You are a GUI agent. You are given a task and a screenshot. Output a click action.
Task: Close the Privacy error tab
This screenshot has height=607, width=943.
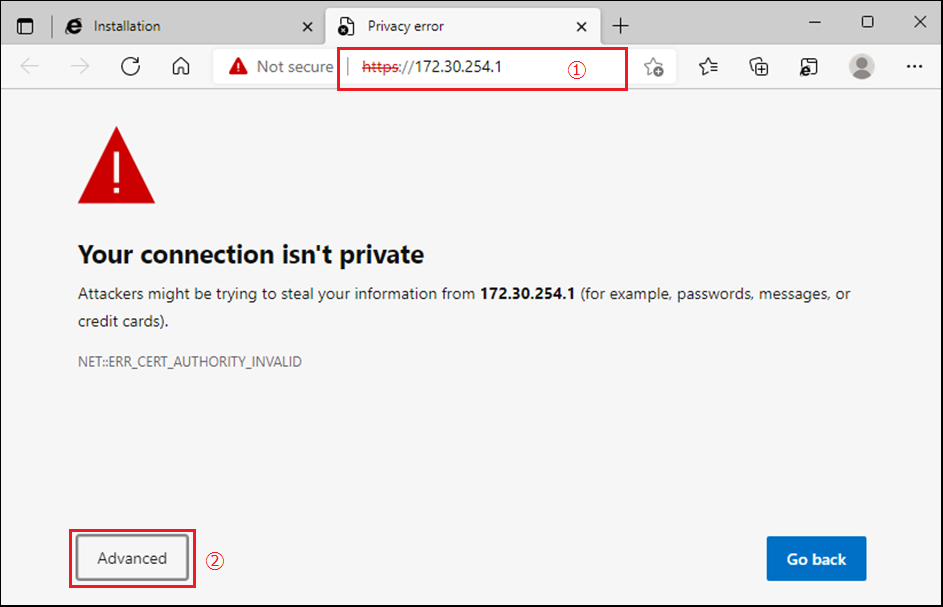pyautogui.click(x=582, y=26)
